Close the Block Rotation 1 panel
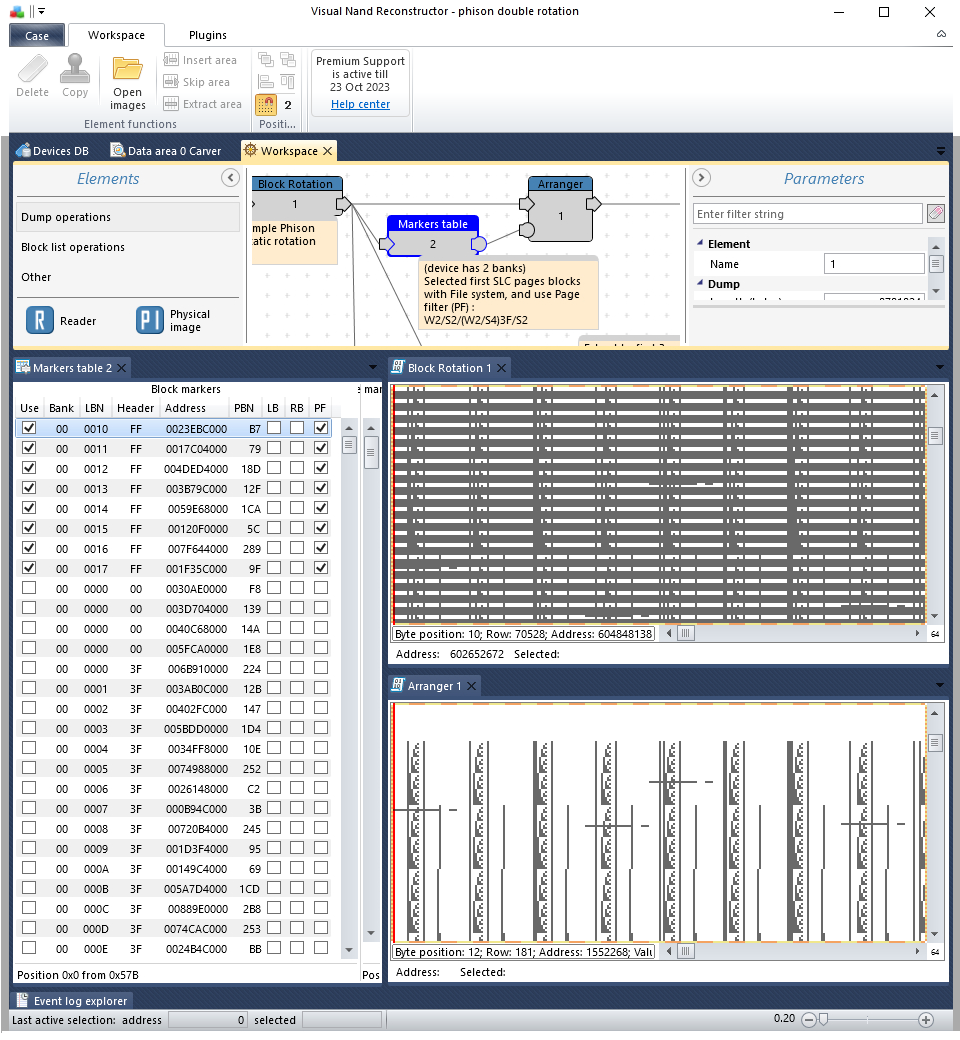The width and height of the screenshot is (960, 1040). tap(502, 368)
